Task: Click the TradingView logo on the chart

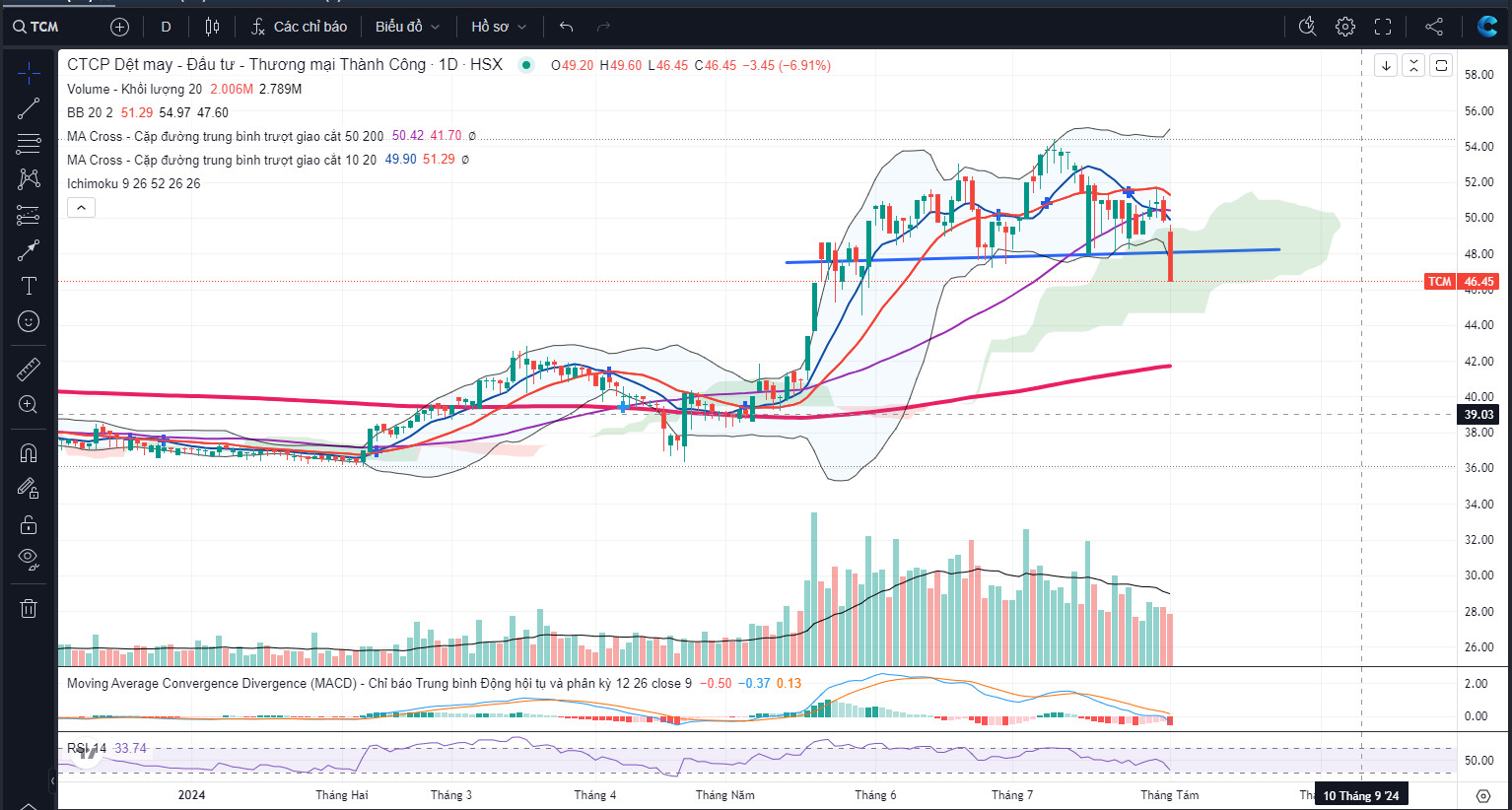Action: [x=86, y=754]
